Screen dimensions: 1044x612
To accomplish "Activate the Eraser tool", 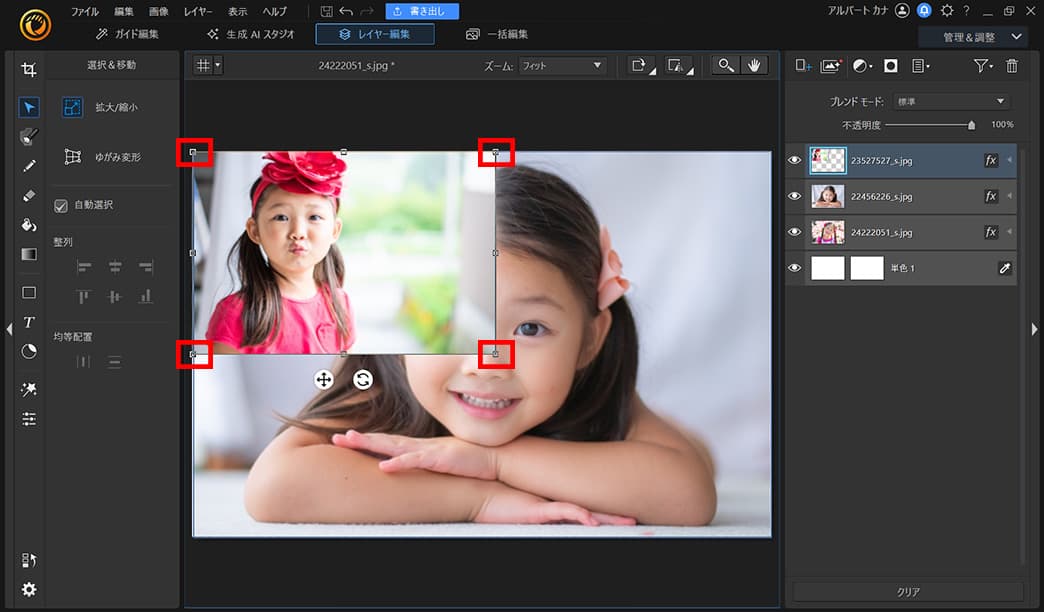I will [x=29, y=196].
